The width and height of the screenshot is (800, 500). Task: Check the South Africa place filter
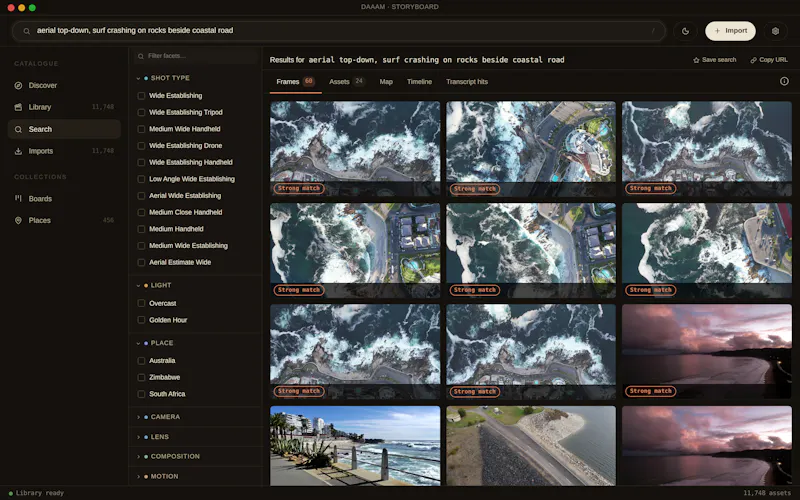click(141, 394)
